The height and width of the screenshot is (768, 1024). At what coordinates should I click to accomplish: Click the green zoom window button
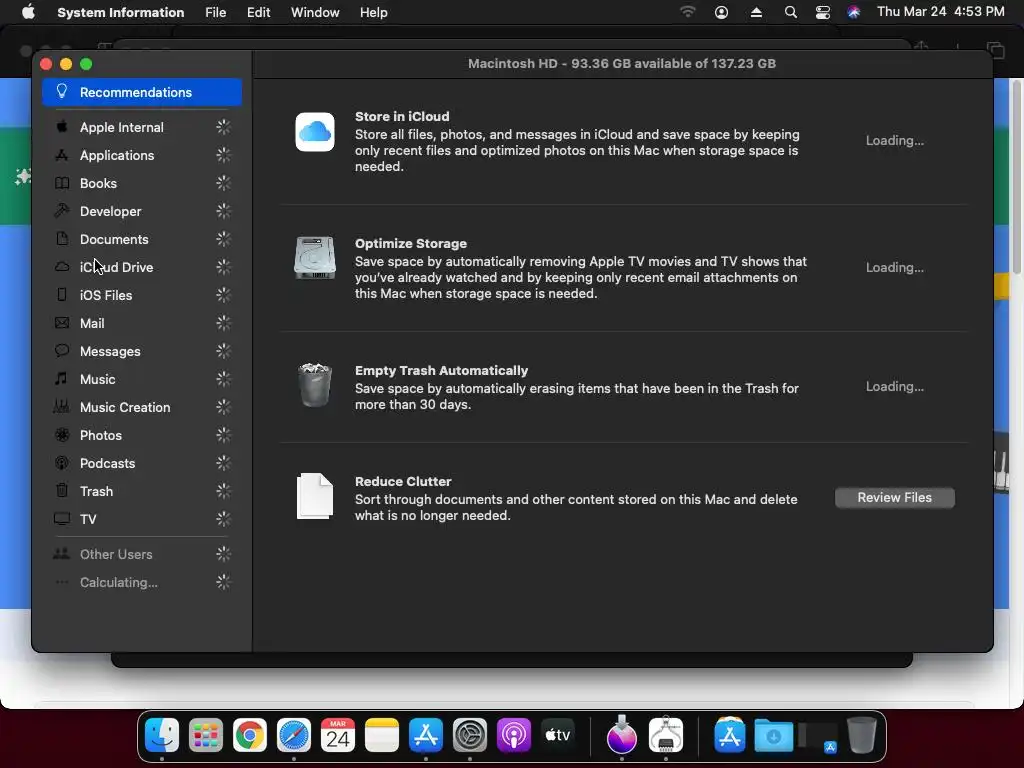click(86, 64)
